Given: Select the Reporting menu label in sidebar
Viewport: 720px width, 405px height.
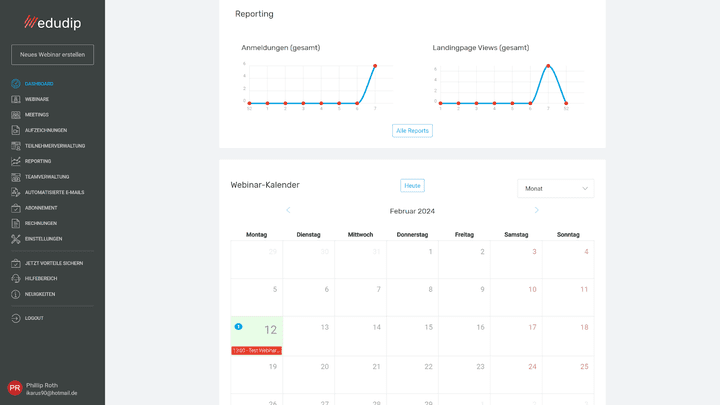Looking at the screenshot, I should (38, 161).
